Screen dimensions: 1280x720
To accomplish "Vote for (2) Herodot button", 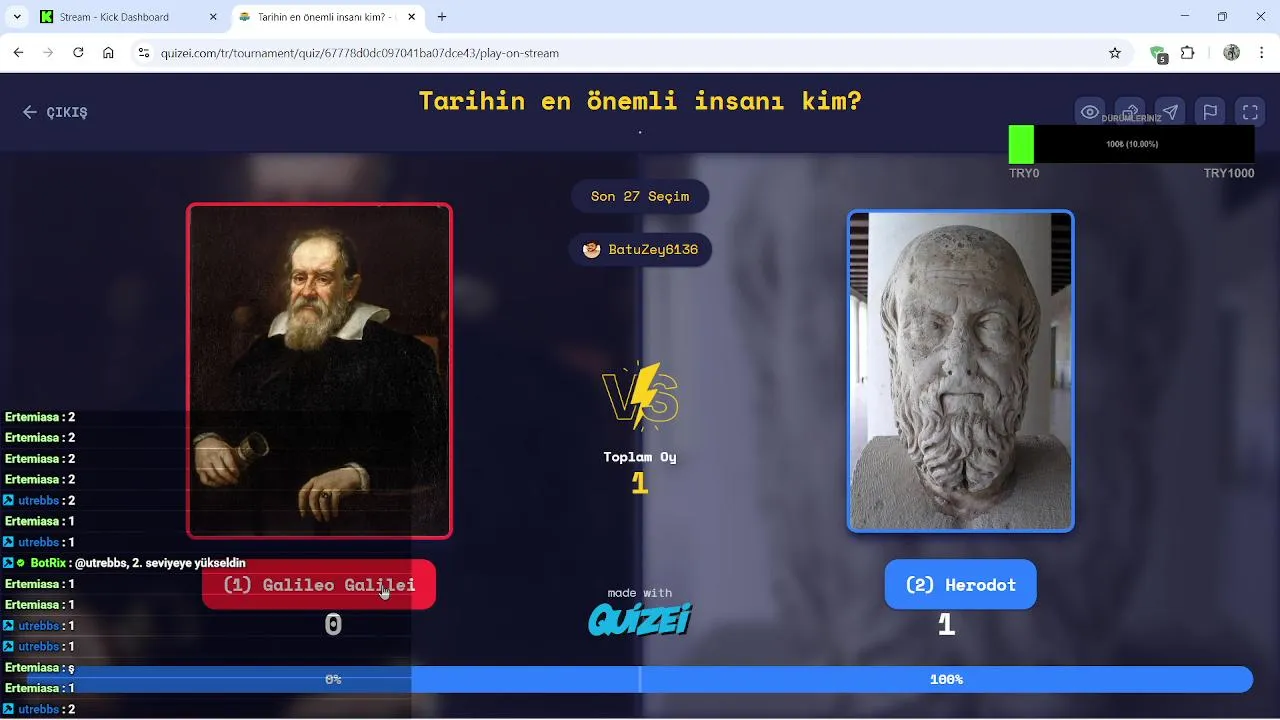I will point(960,585).
